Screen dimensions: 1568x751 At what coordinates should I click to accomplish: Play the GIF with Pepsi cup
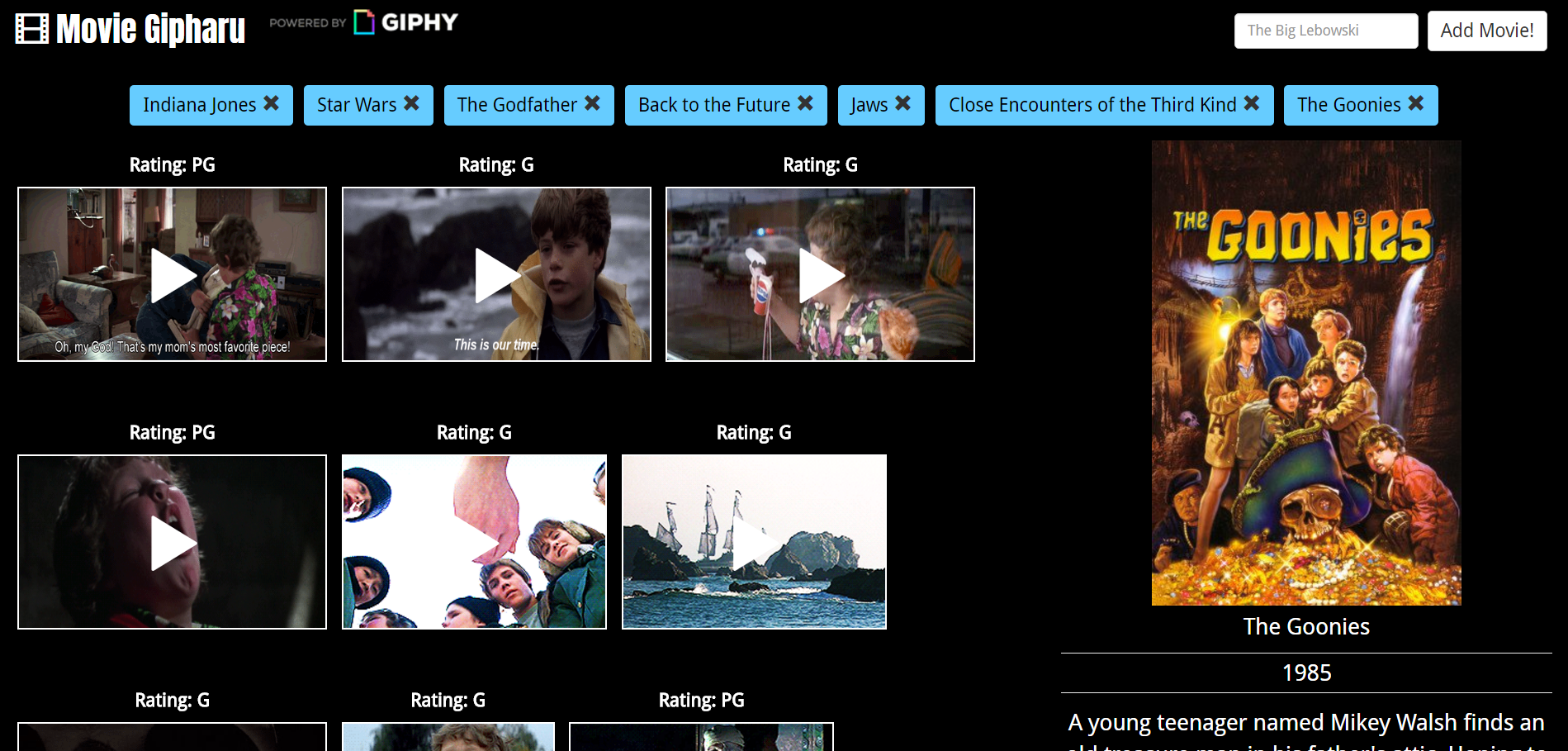(820, 274)
